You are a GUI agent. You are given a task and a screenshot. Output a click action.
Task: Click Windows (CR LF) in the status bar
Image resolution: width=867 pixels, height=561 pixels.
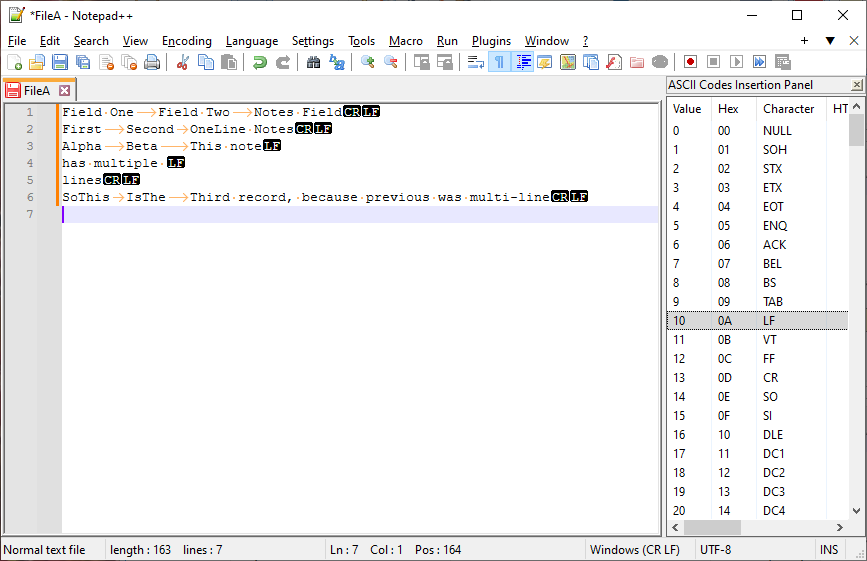[634, 550]
